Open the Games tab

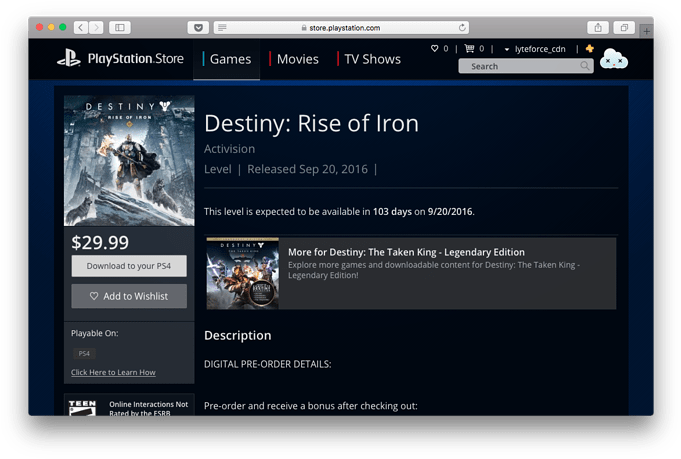227,59
